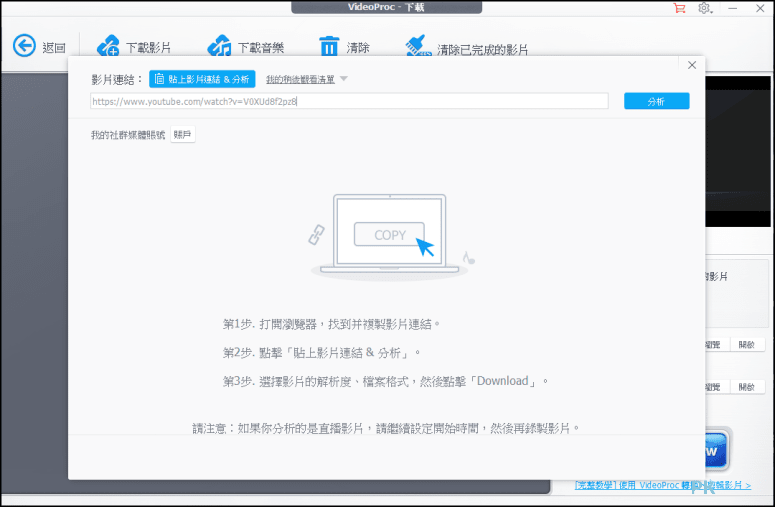775x507 pixels.
Task: Click 第1步 instruction text
Action: 331,324
